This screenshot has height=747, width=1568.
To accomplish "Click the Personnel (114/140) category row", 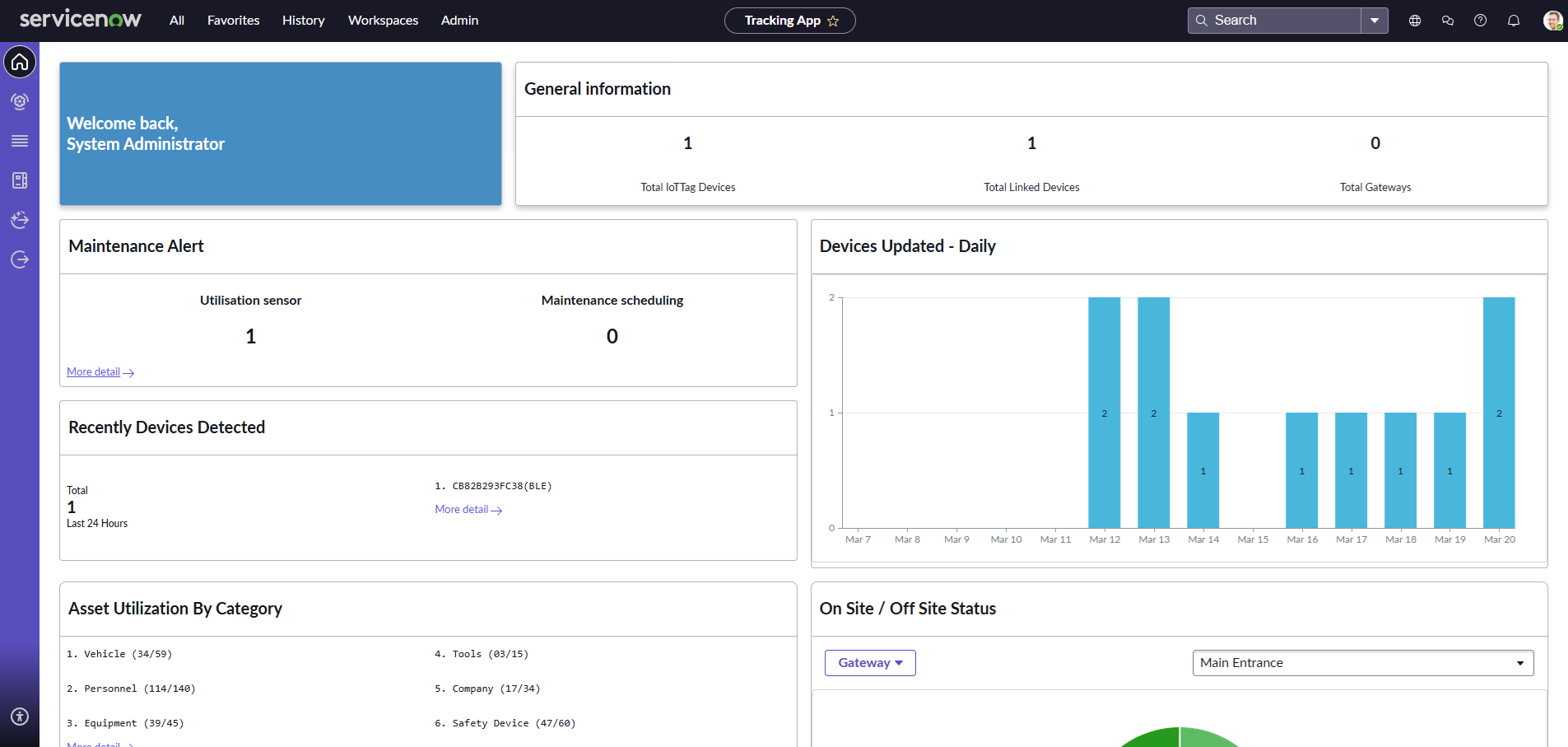I will (x=131, y=689).
